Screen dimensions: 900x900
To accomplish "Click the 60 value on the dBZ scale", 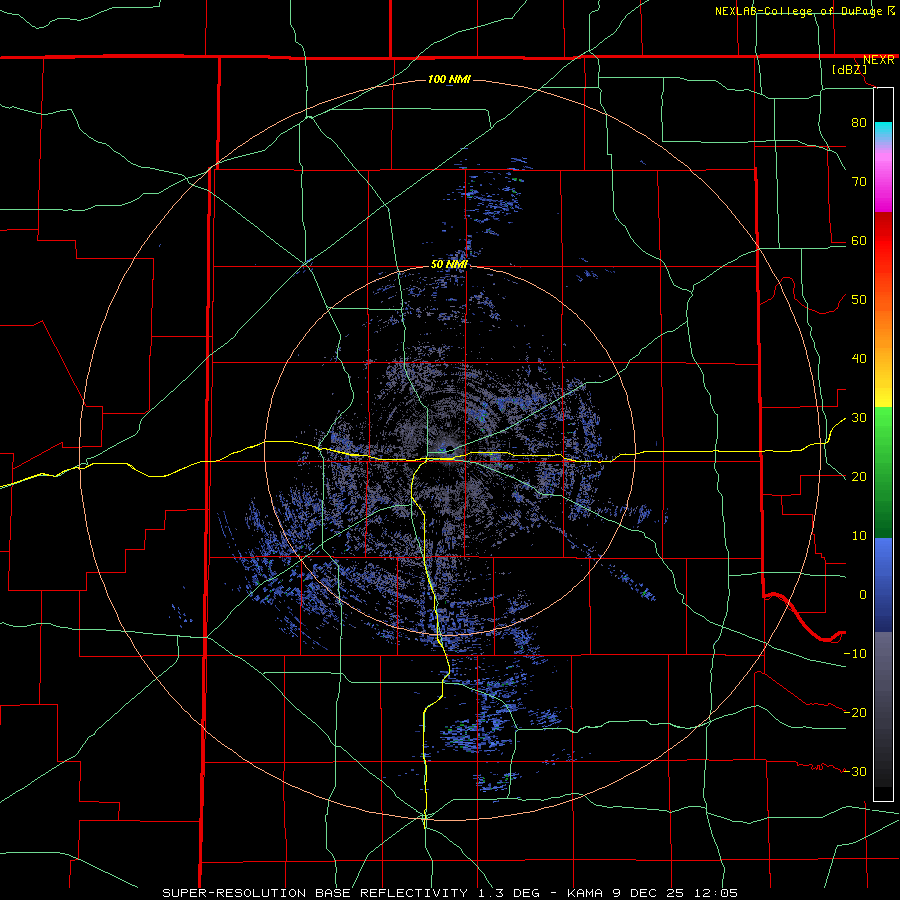I will click(859, 240).
